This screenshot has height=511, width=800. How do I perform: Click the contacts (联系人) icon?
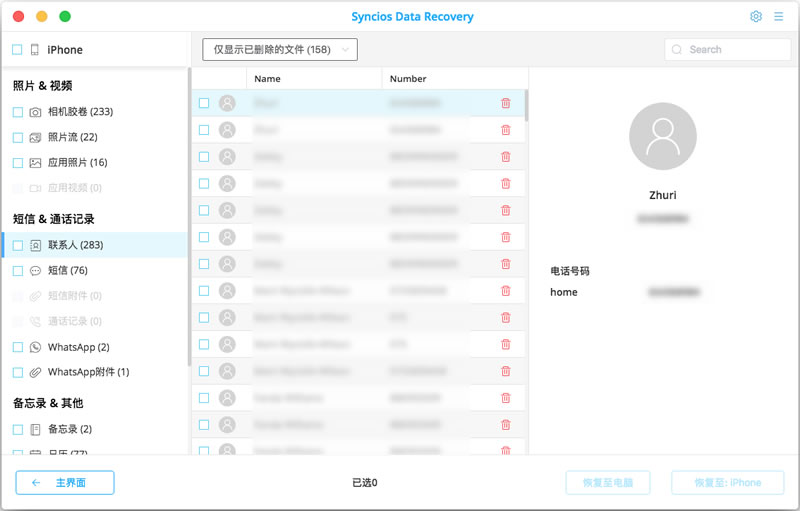[x=35, y=245]
